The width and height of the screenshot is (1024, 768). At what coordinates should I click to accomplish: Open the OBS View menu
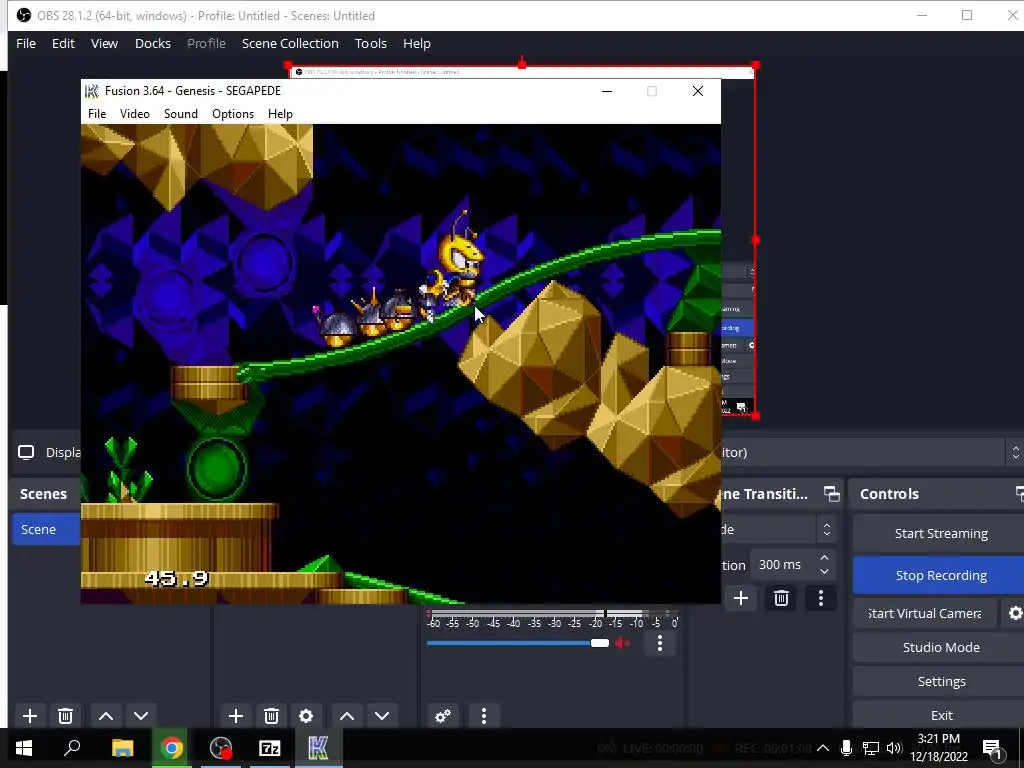(x=104, y=44)
